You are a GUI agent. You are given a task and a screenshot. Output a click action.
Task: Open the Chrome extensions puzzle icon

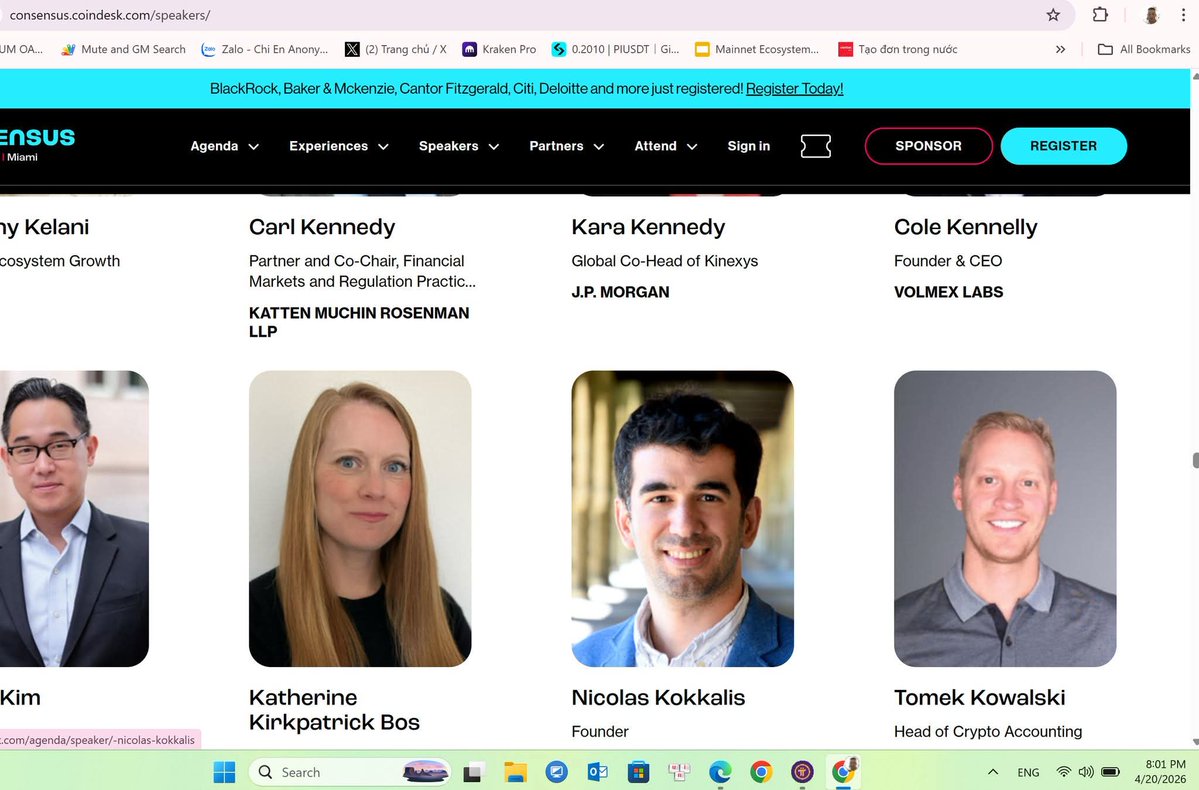[1100, 15]
